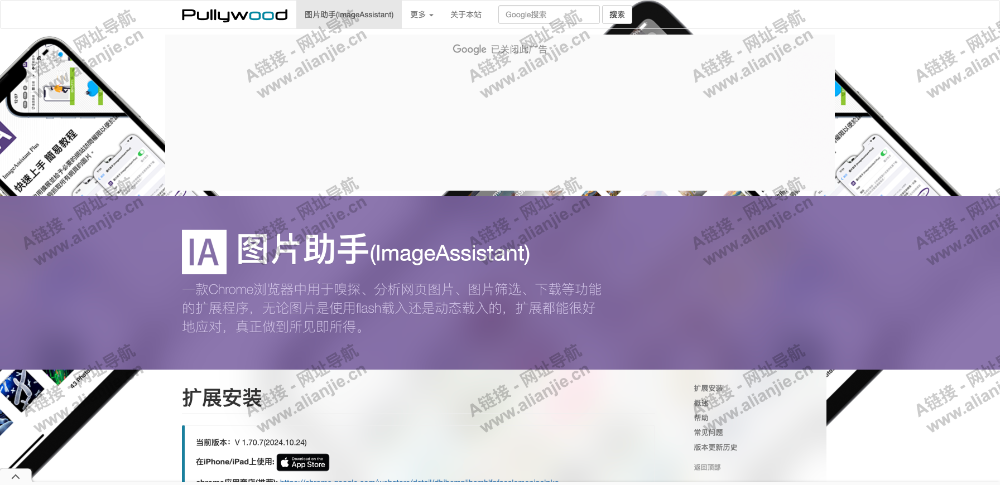Click the 当前版本 V 1.70.7 text
Viewport: 1000px width, 485px height.
pyautogui.click(x=251, y=442)
